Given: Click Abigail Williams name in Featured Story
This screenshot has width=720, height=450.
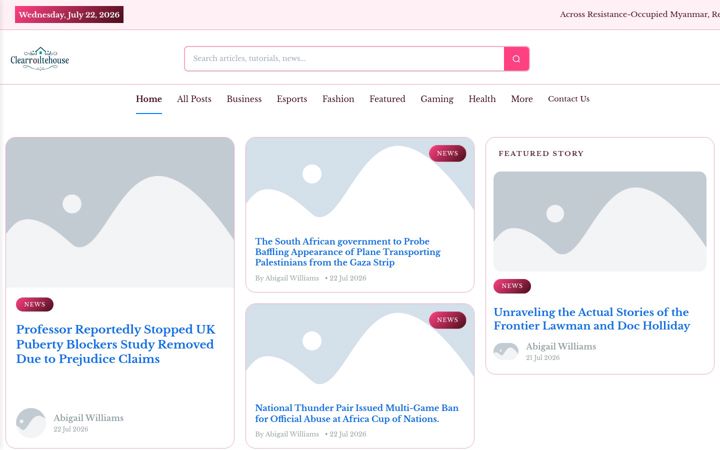Looking at the screenshot, I should pos(561,346).
